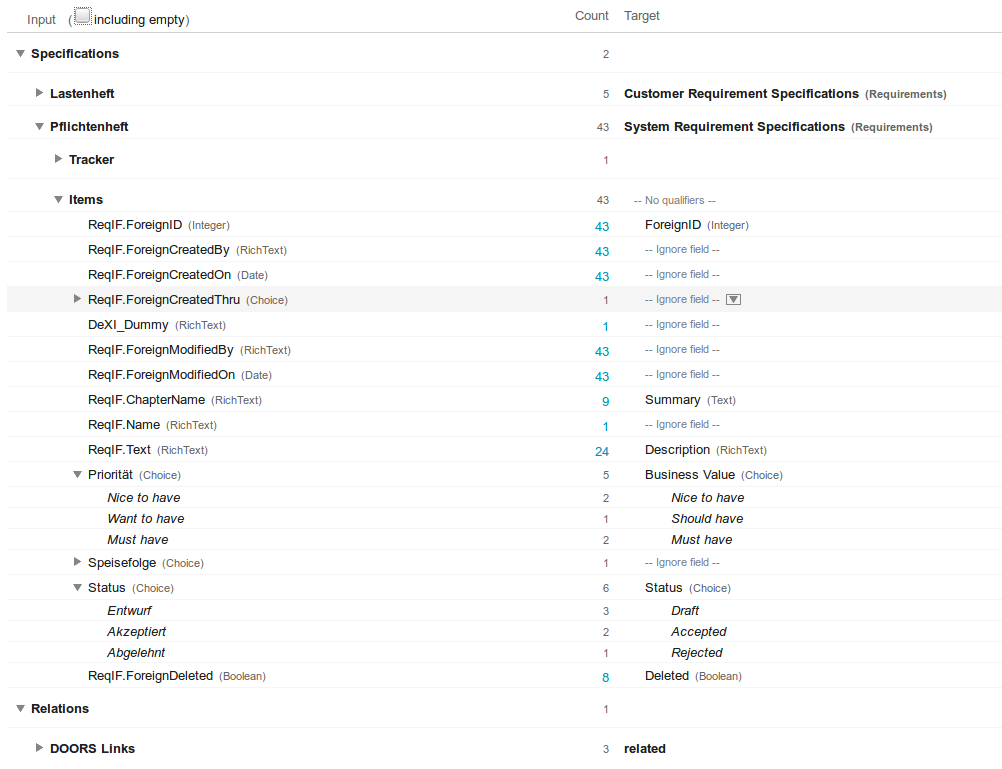Expand the Lastenheft specification
The width and height of the screenshot is (1002, 769).
coord(39,93)
